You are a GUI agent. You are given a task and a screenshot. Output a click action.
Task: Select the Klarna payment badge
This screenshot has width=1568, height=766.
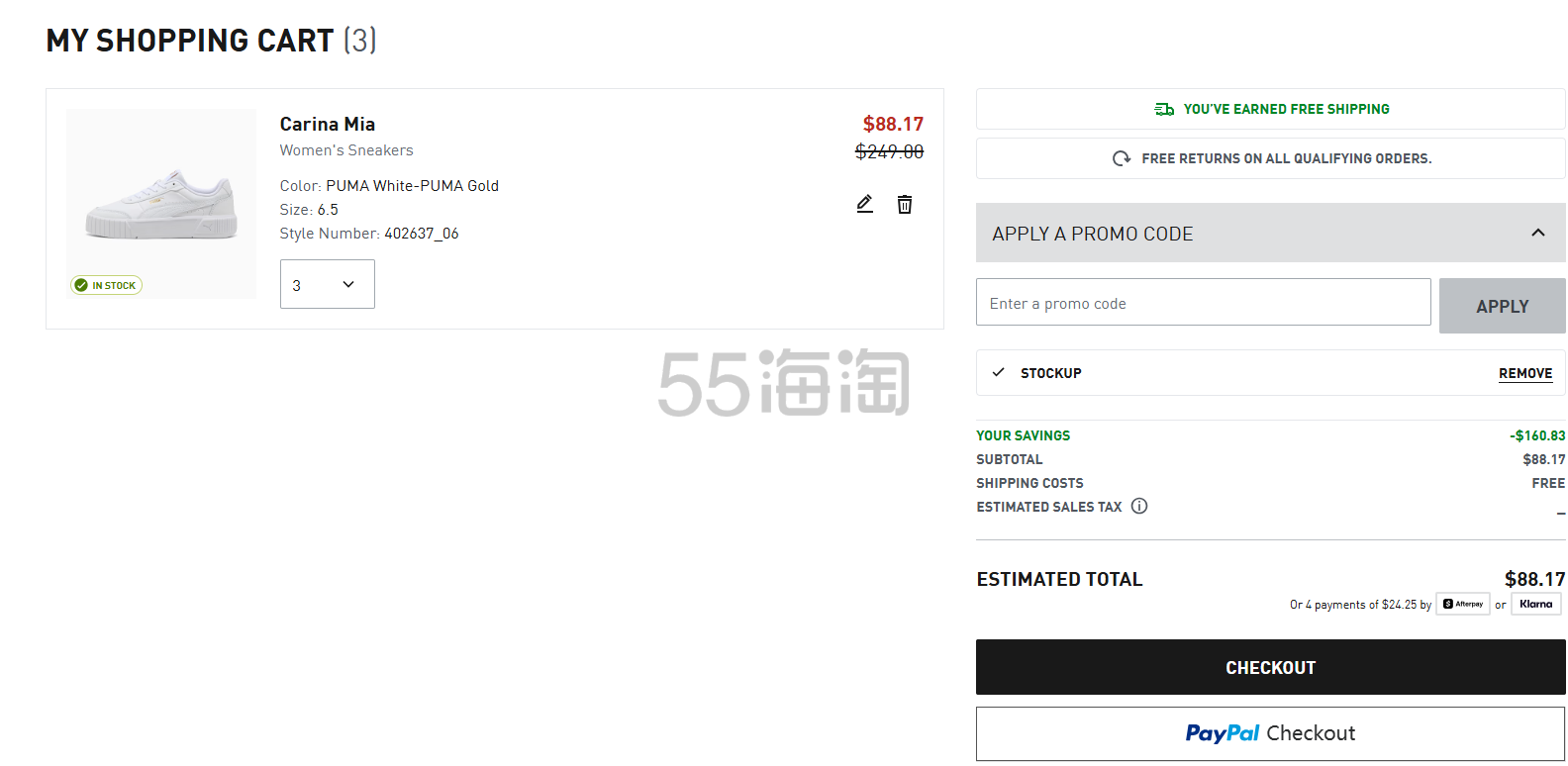(x=1535, y=604)
